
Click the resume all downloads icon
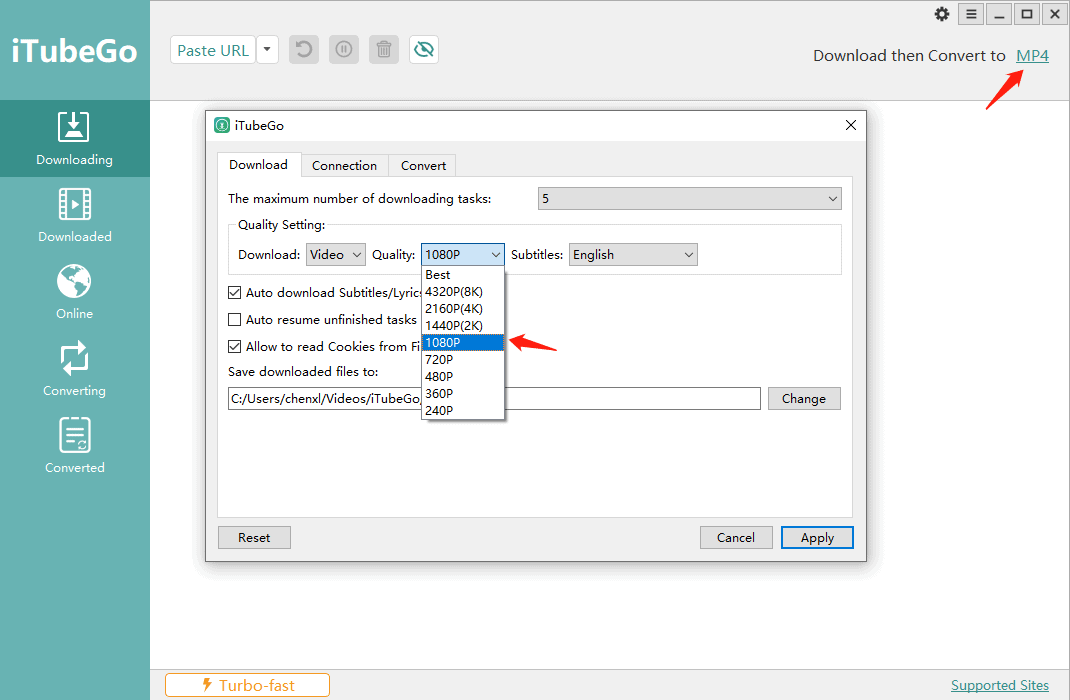[x=304, y=50]
